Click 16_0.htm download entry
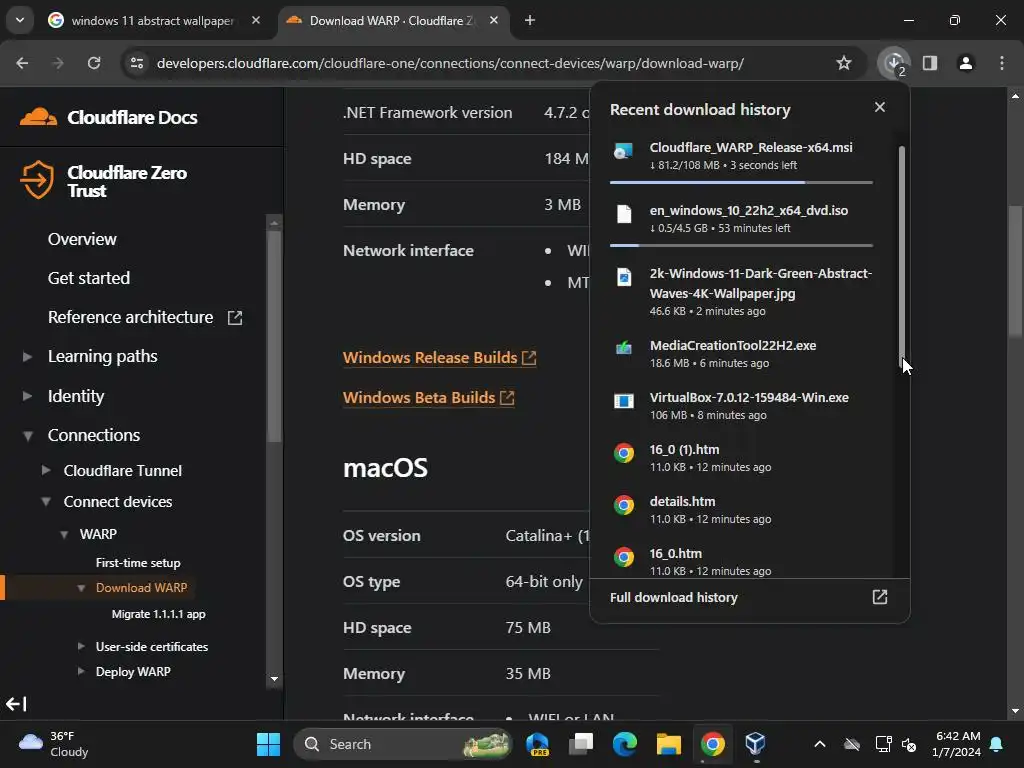This screenshot has width=1024, height=768. click(741, 561)
